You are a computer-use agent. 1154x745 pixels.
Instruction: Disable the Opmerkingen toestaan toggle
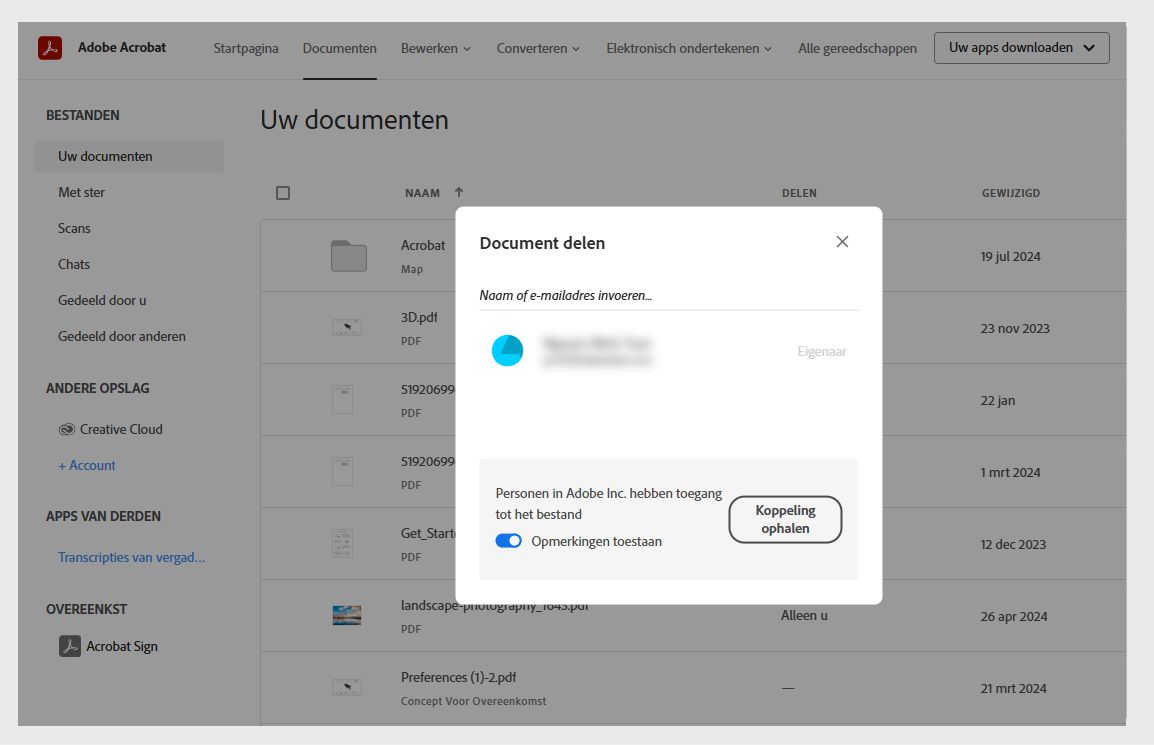(x=509, y=540)
